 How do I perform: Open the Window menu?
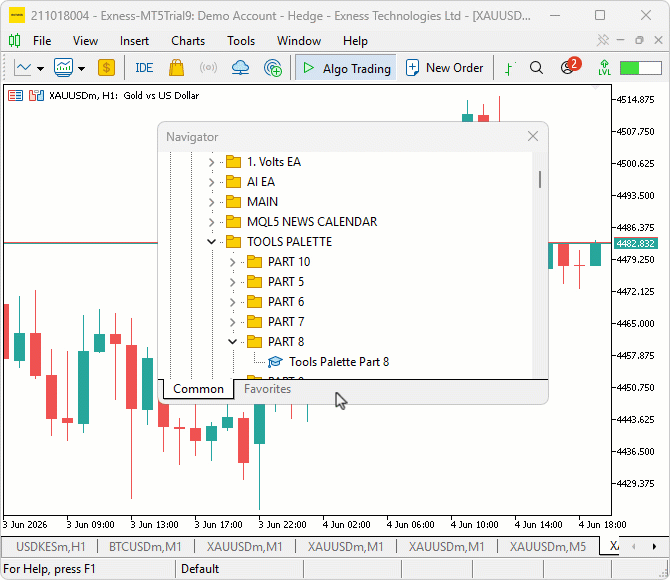pos(299,41)
